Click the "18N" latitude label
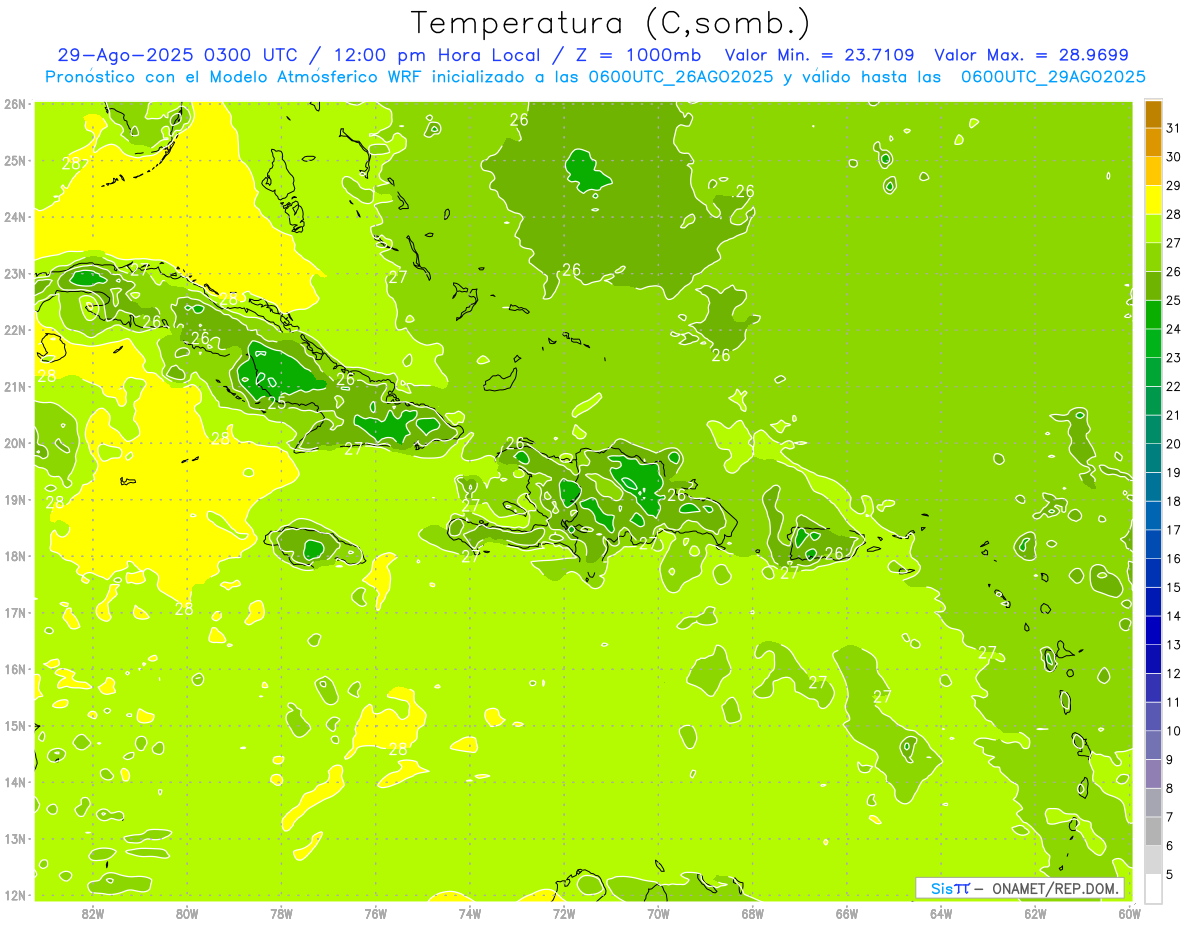The image size is (1200, 927). 15,556
